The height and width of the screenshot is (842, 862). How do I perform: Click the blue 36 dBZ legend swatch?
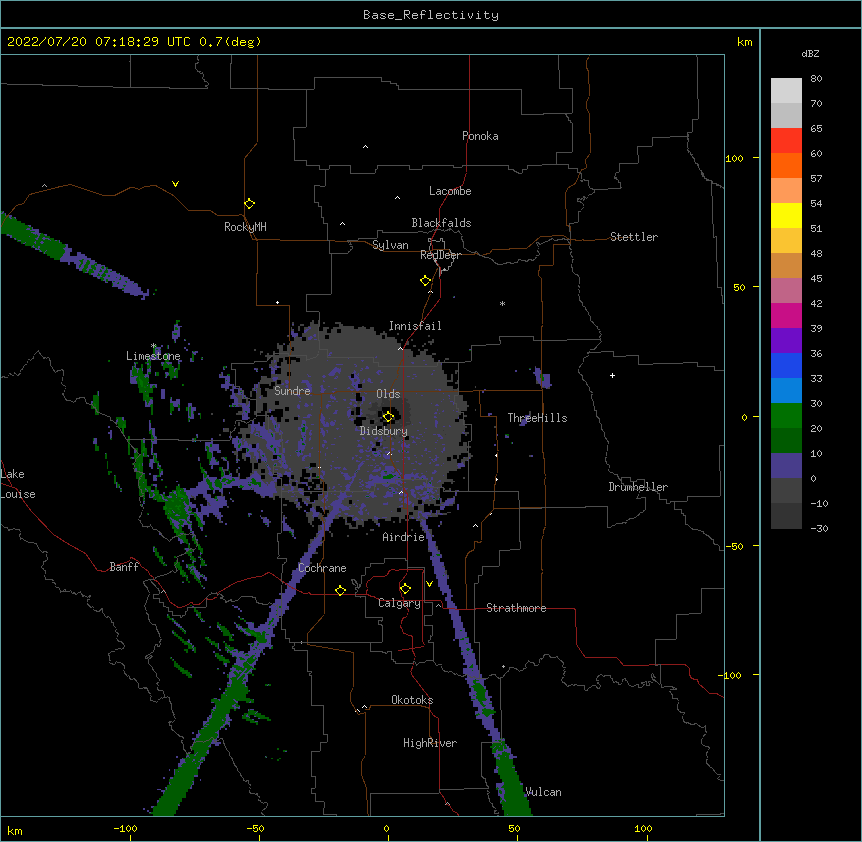(786, 365)
